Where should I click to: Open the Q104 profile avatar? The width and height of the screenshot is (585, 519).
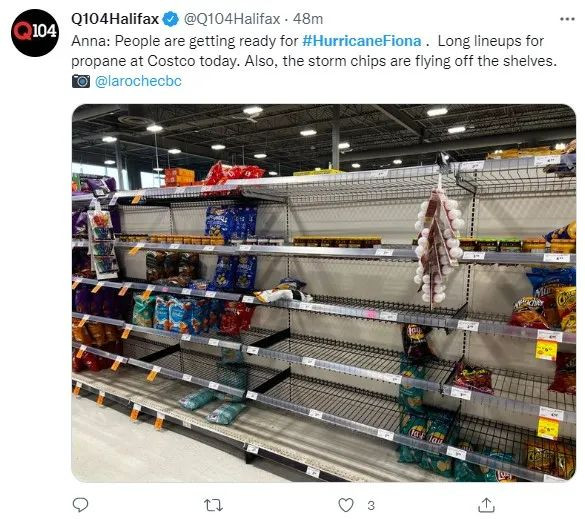[x=35, y=32]
